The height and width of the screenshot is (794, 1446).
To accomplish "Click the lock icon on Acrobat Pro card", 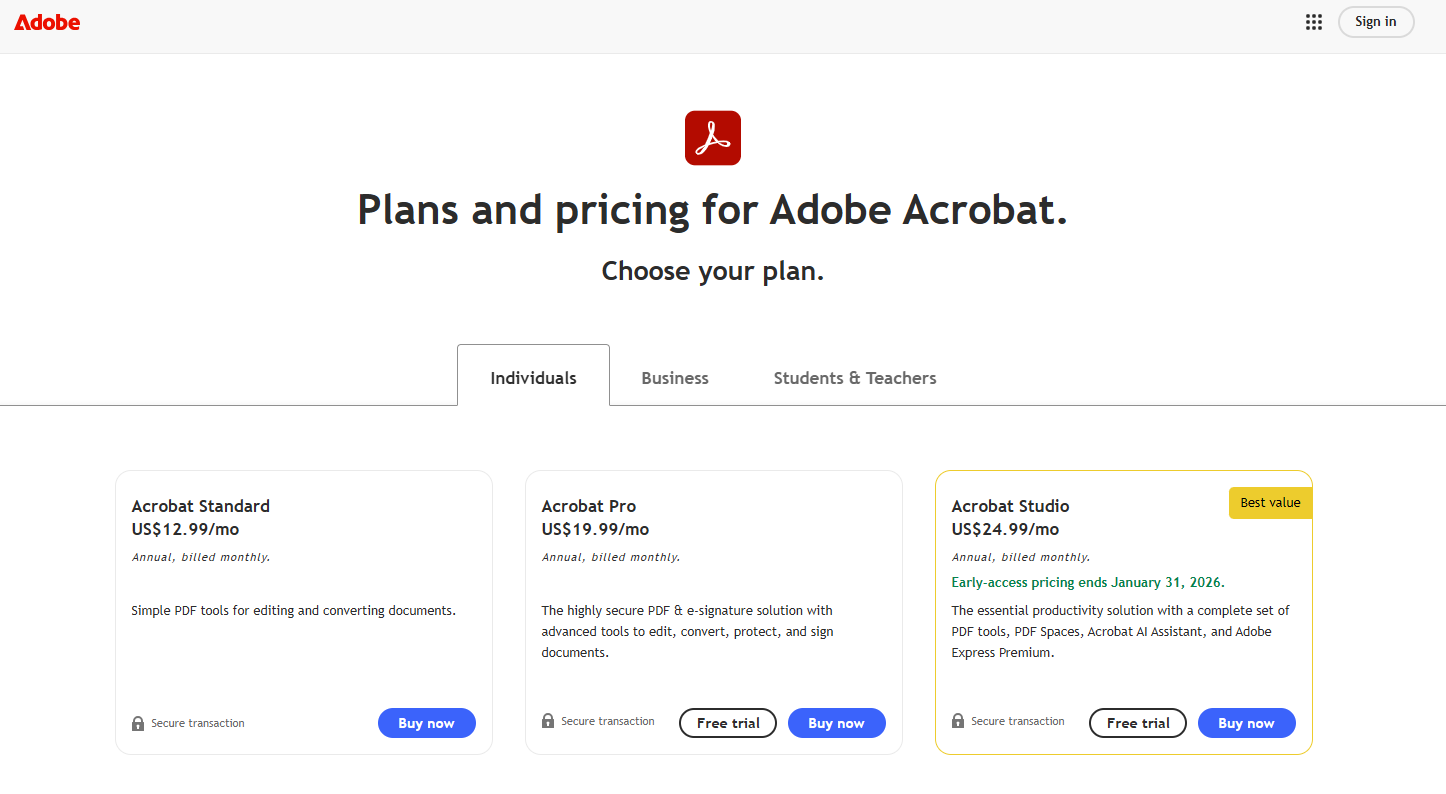I will [547, 720].
